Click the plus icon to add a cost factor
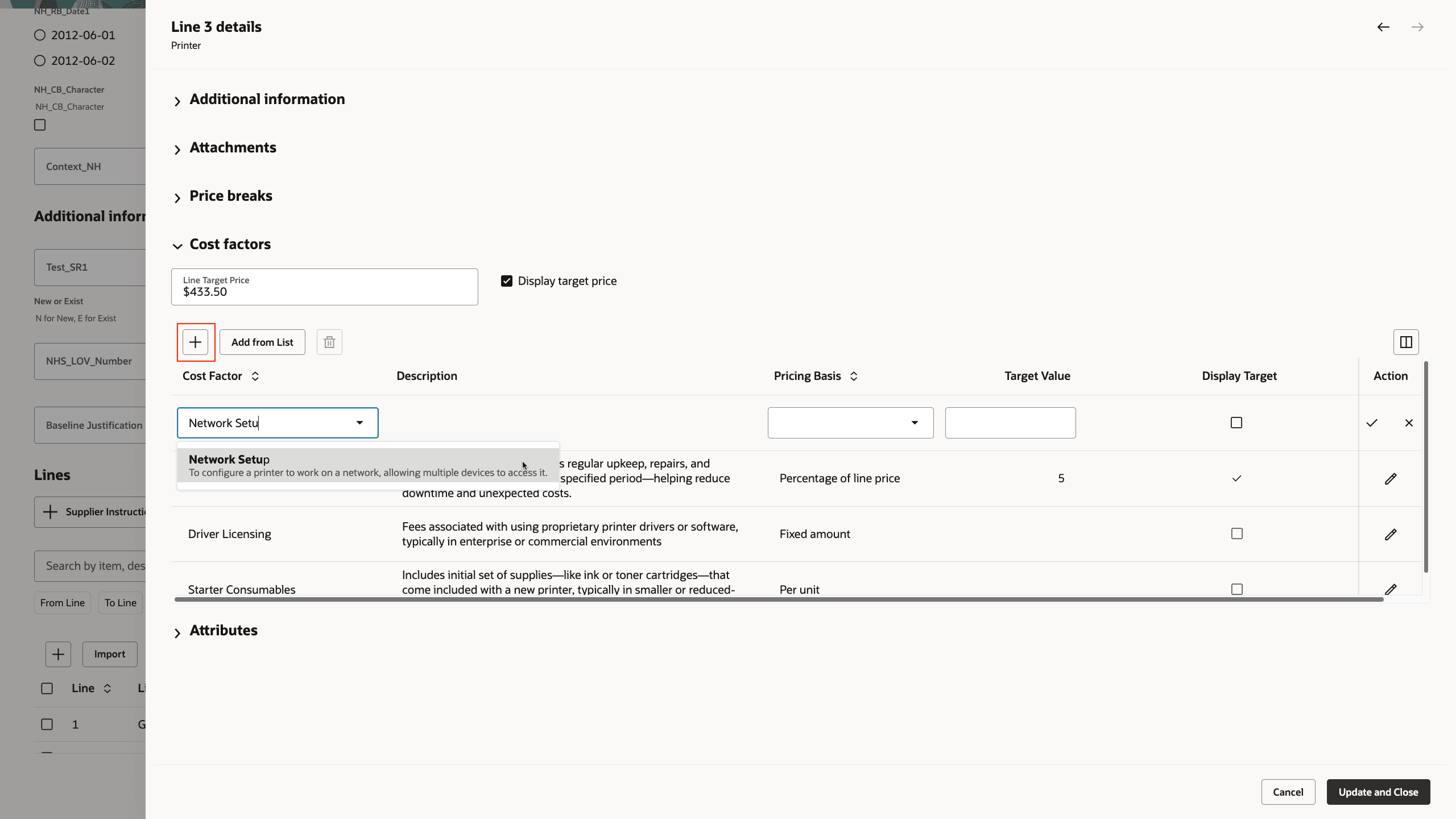This screenshot has height=819, width=1456. tap(195, 342)
